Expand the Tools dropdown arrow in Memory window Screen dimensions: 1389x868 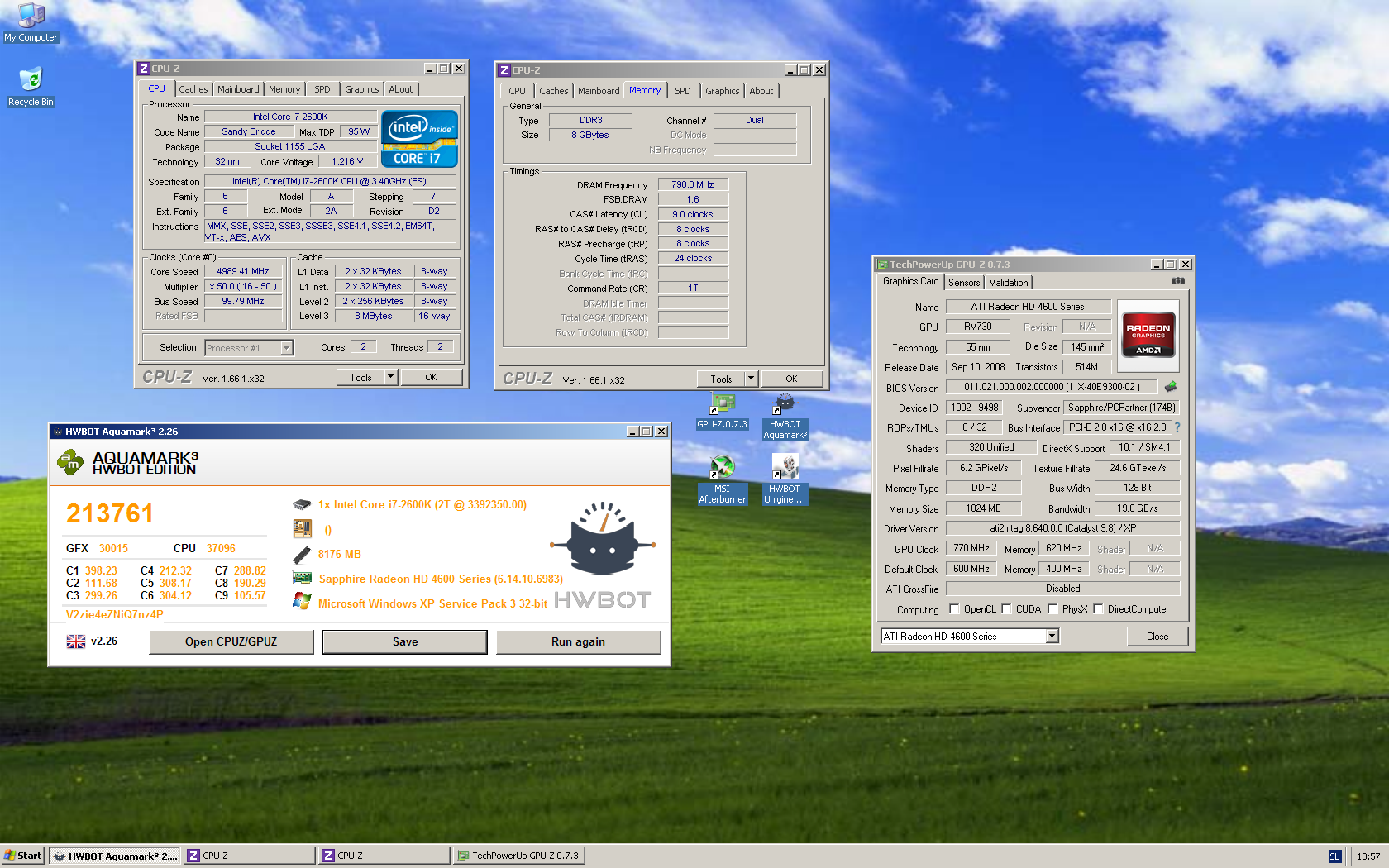pos(752,379)
